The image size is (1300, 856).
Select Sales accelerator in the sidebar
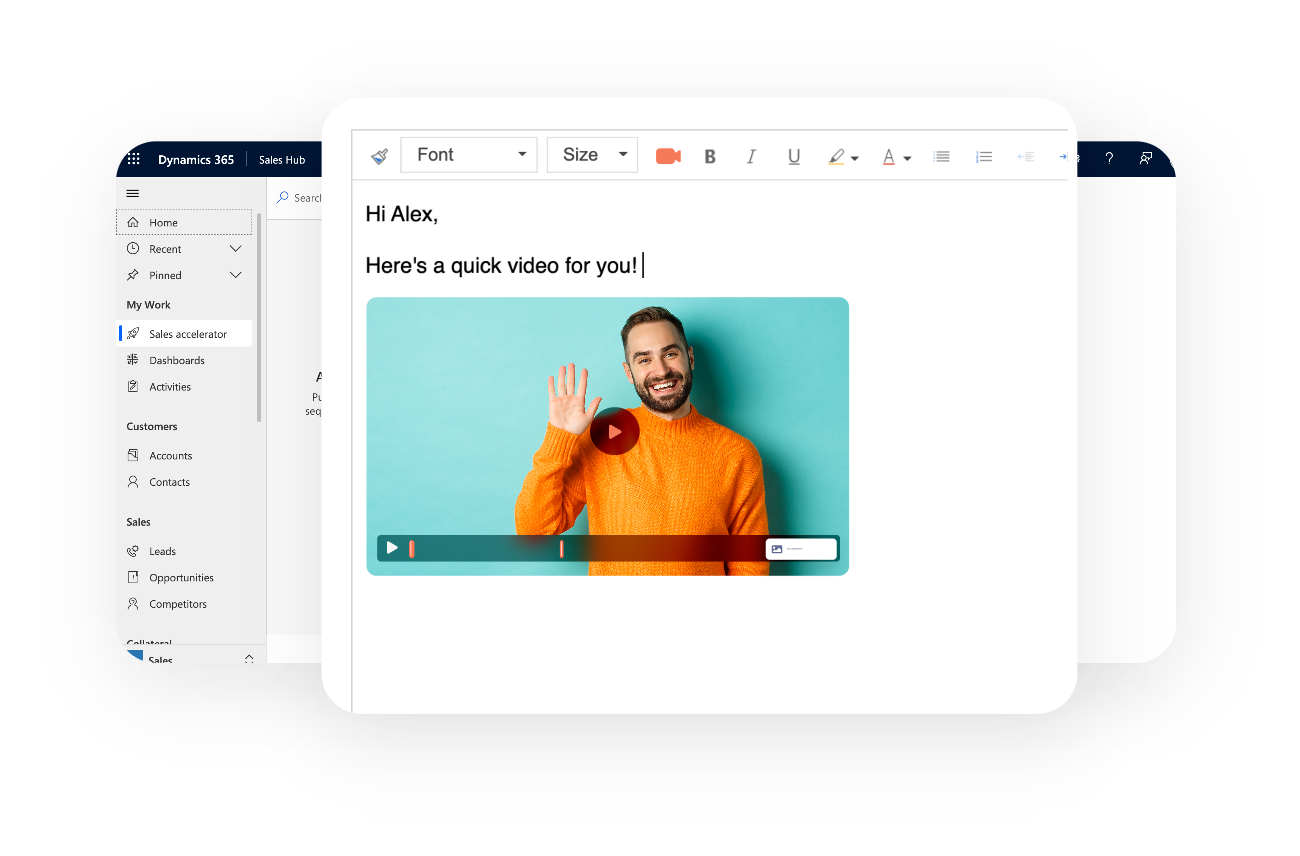click(190, 333)
